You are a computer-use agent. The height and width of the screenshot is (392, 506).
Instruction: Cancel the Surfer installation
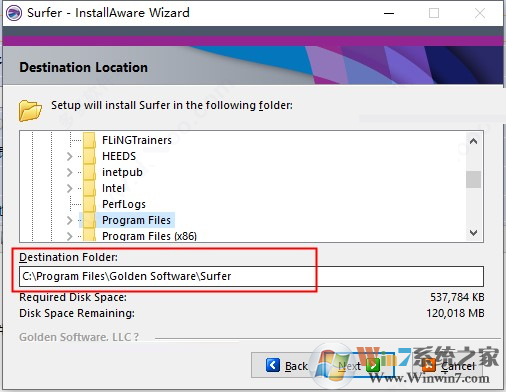click(x=448, y=366)
